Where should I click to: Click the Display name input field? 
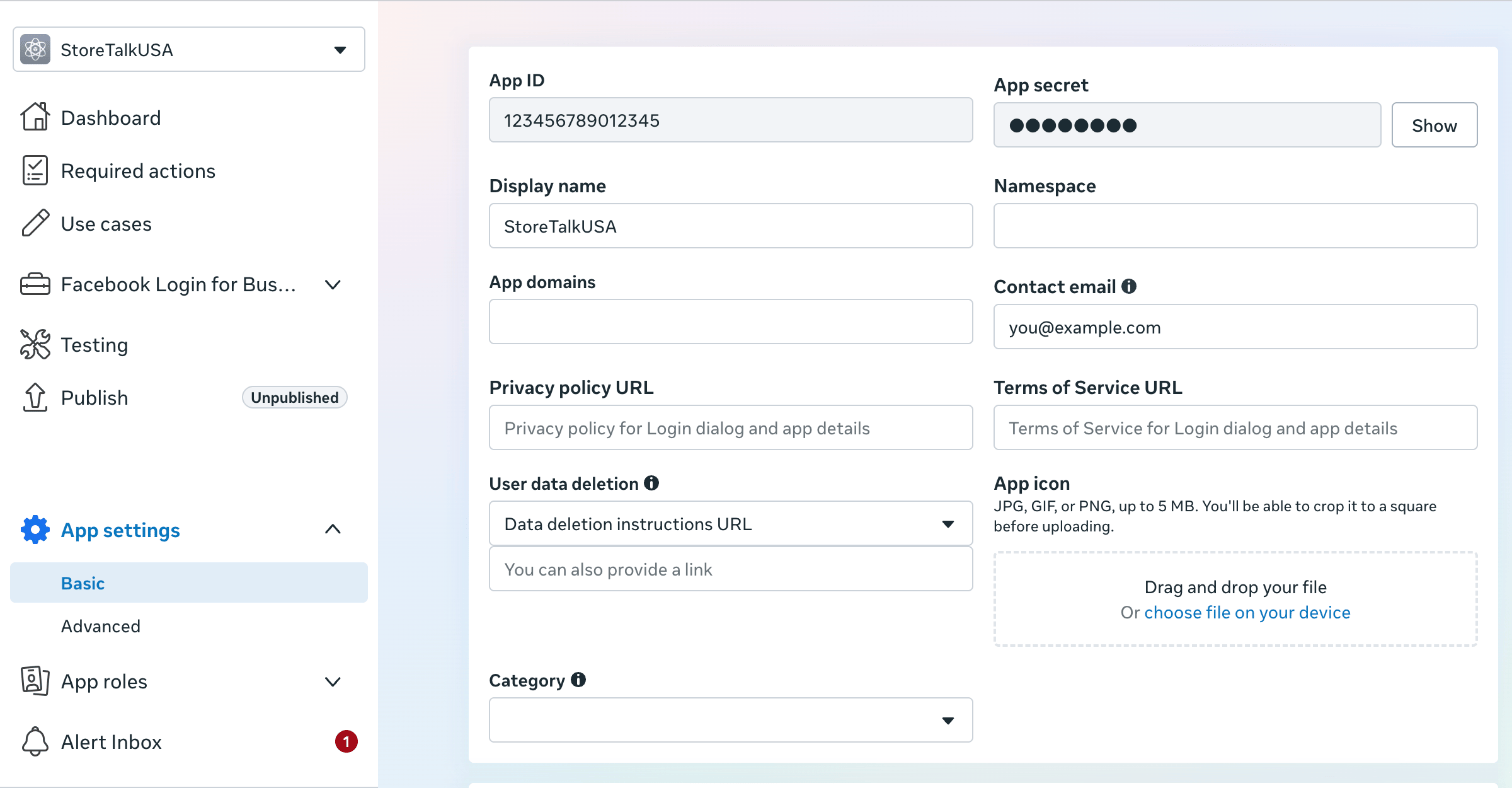pos(731,226)
